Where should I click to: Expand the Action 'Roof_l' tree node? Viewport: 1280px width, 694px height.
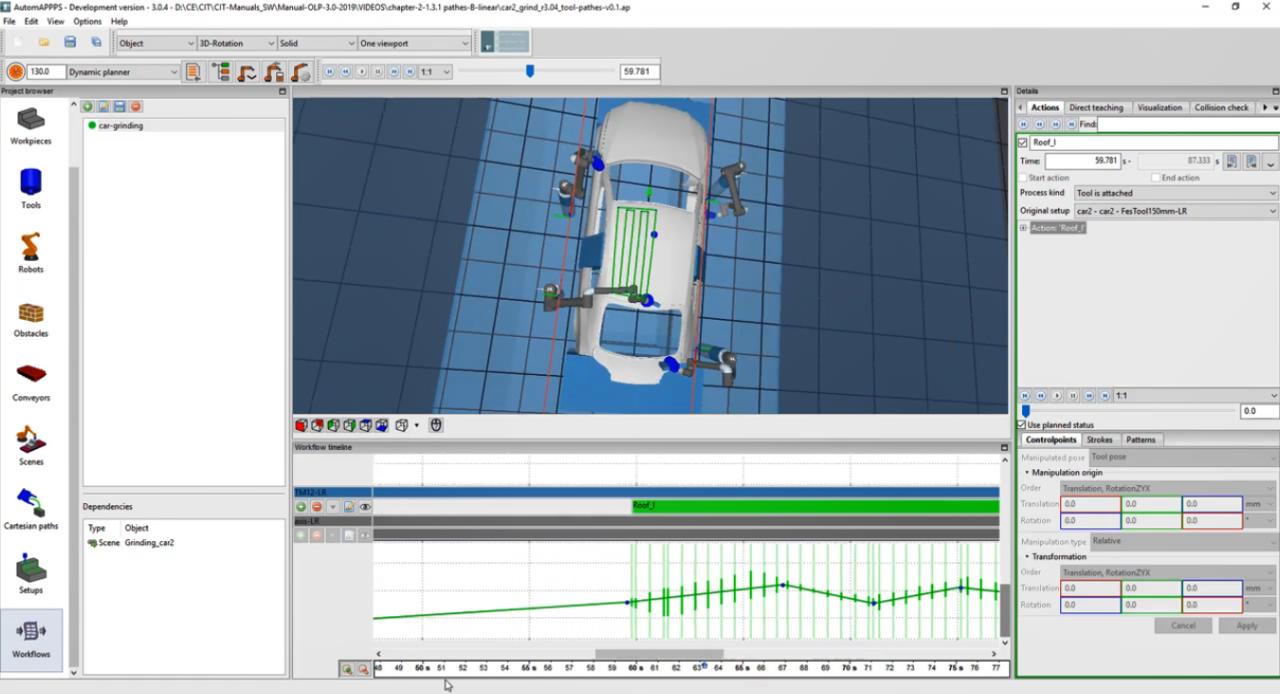tap(1023, 228)
